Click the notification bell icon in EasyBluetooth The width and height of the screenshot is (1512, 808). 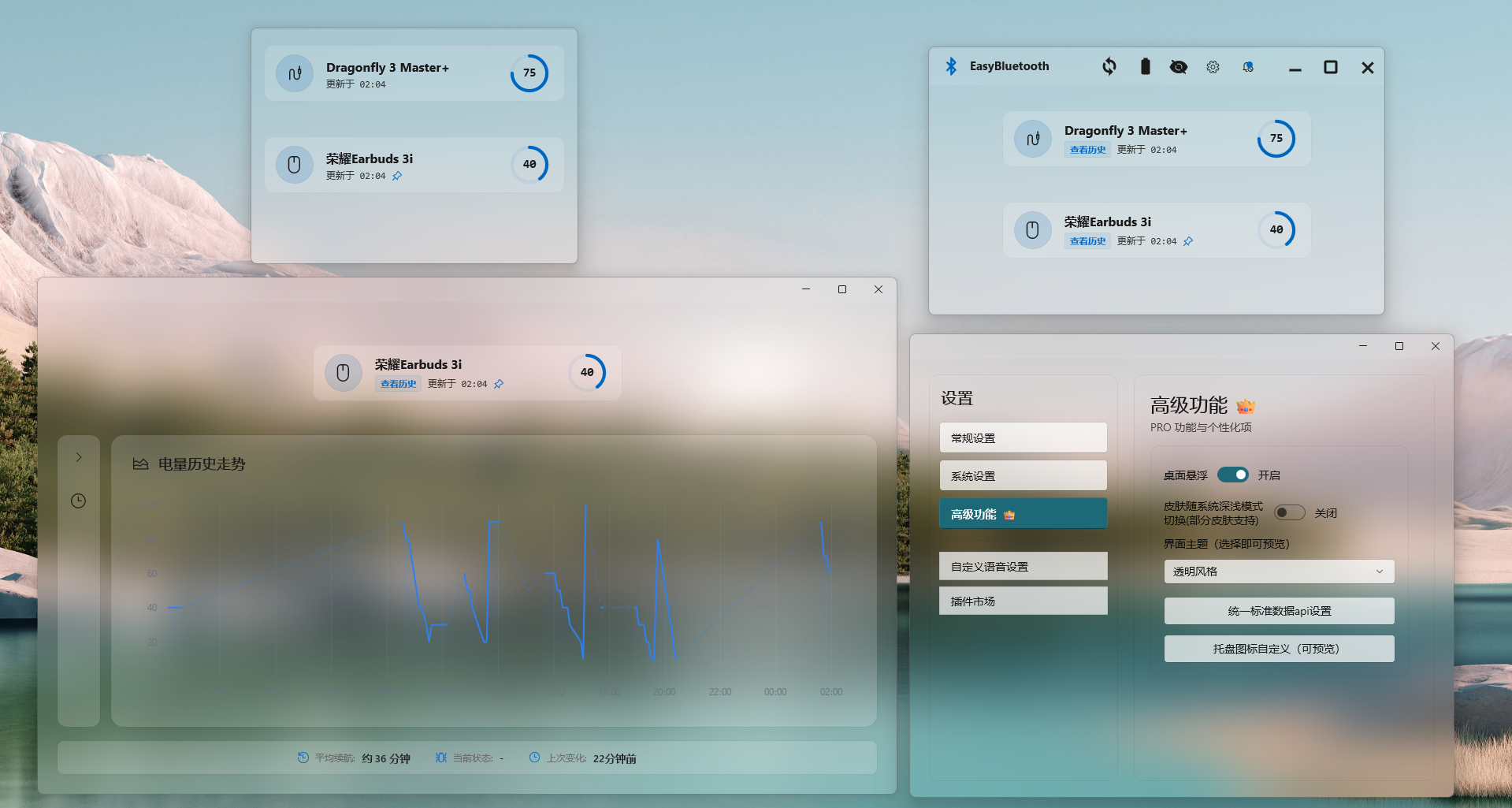tap(1248, 67)
